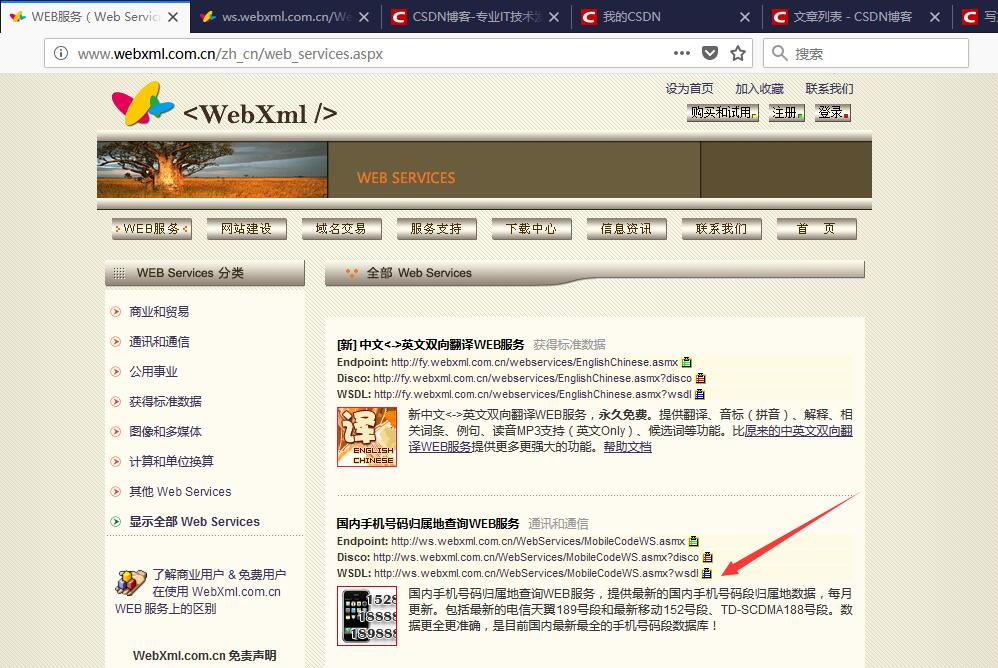Close the 我的CSDN tab
The width and height of the screenshot is (998, 668).
pos(745,17)
